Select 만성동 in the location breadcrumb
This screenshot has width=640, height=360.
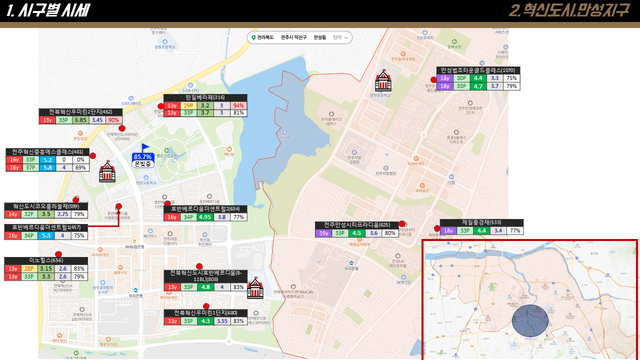(x=320, y=38)
